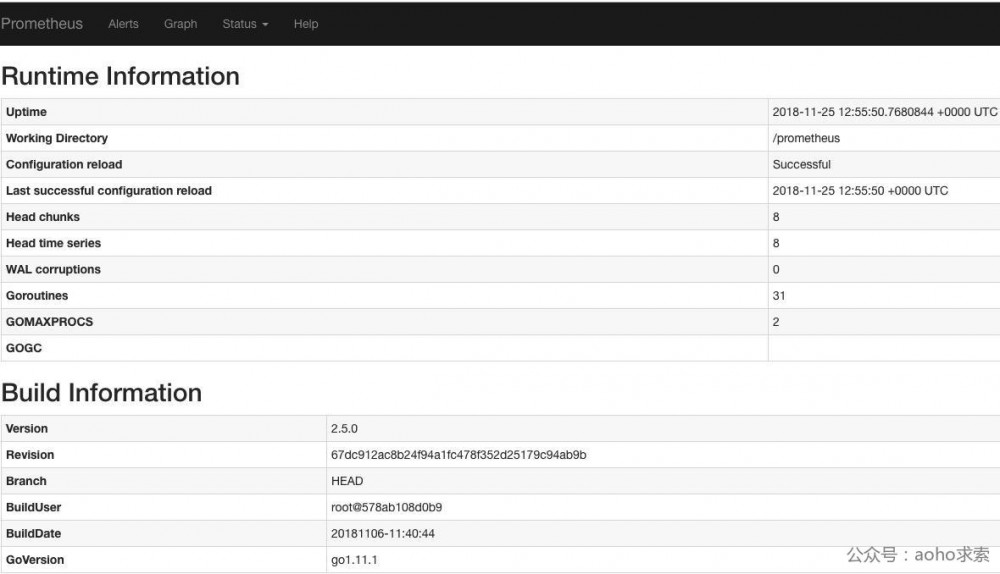
Task: Click the Head time series row label
Action: (x=54, y=243)
